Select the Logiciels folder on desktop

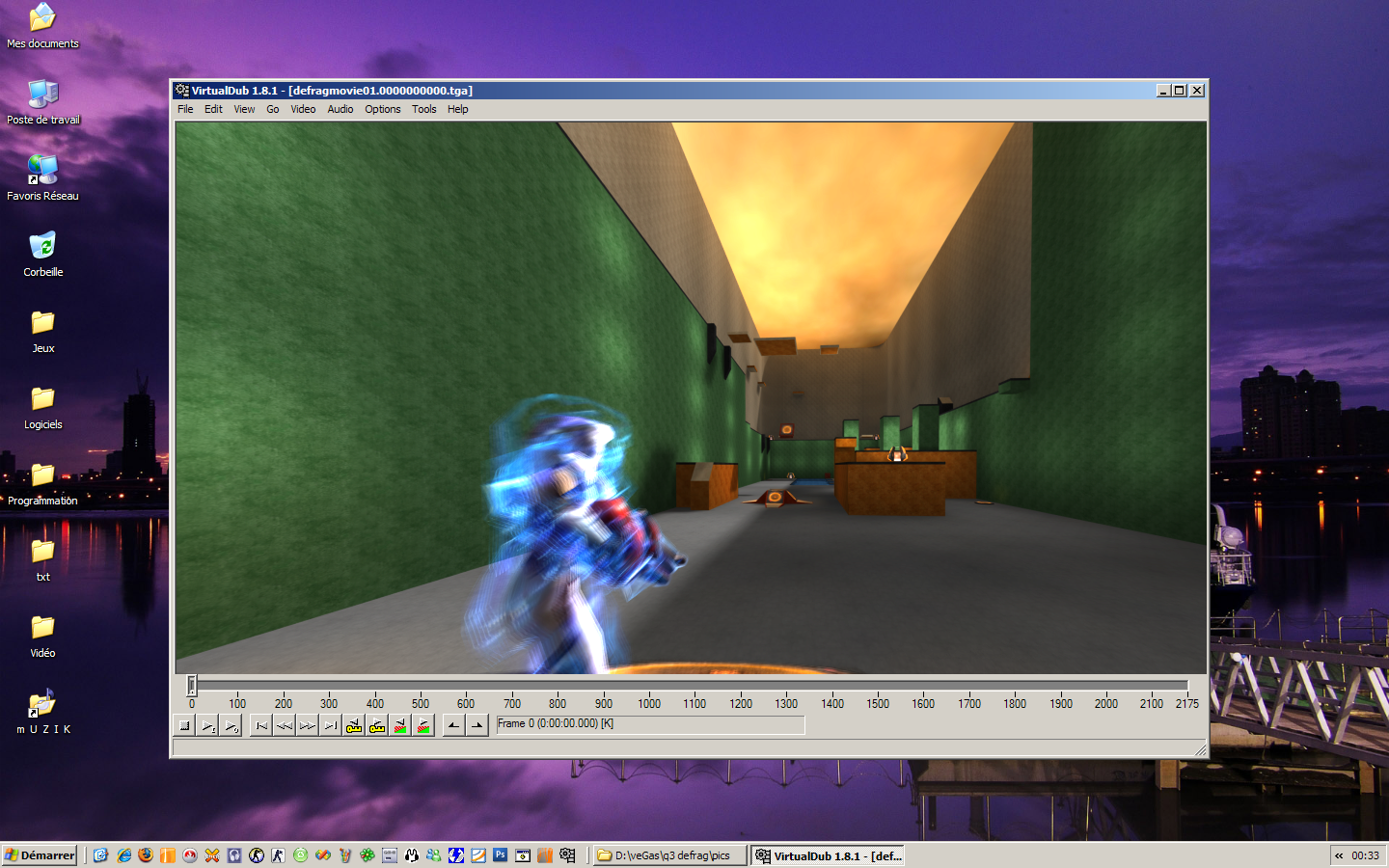pyautogui.click(x=42, y=406)
